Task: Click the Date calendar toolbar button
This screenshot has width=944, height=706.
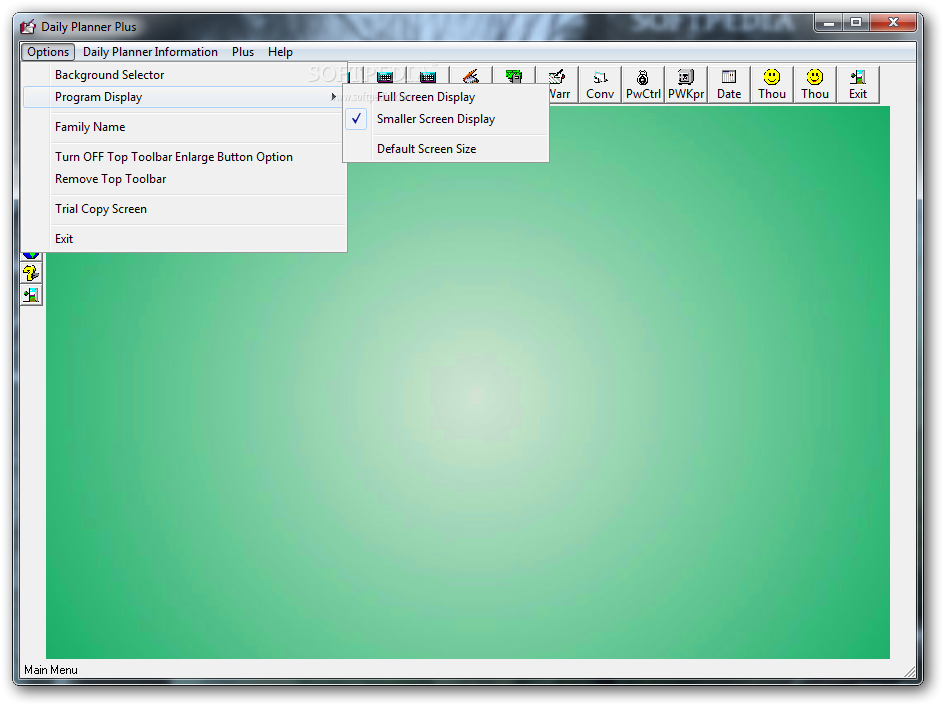Action: pos(728,85)
